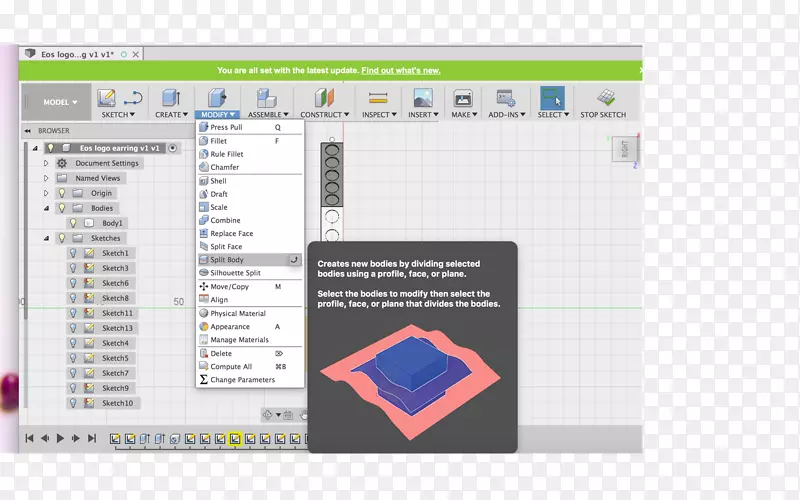Click the Stop Sketch icon
The image size is (800, 500).
(606, 98)
